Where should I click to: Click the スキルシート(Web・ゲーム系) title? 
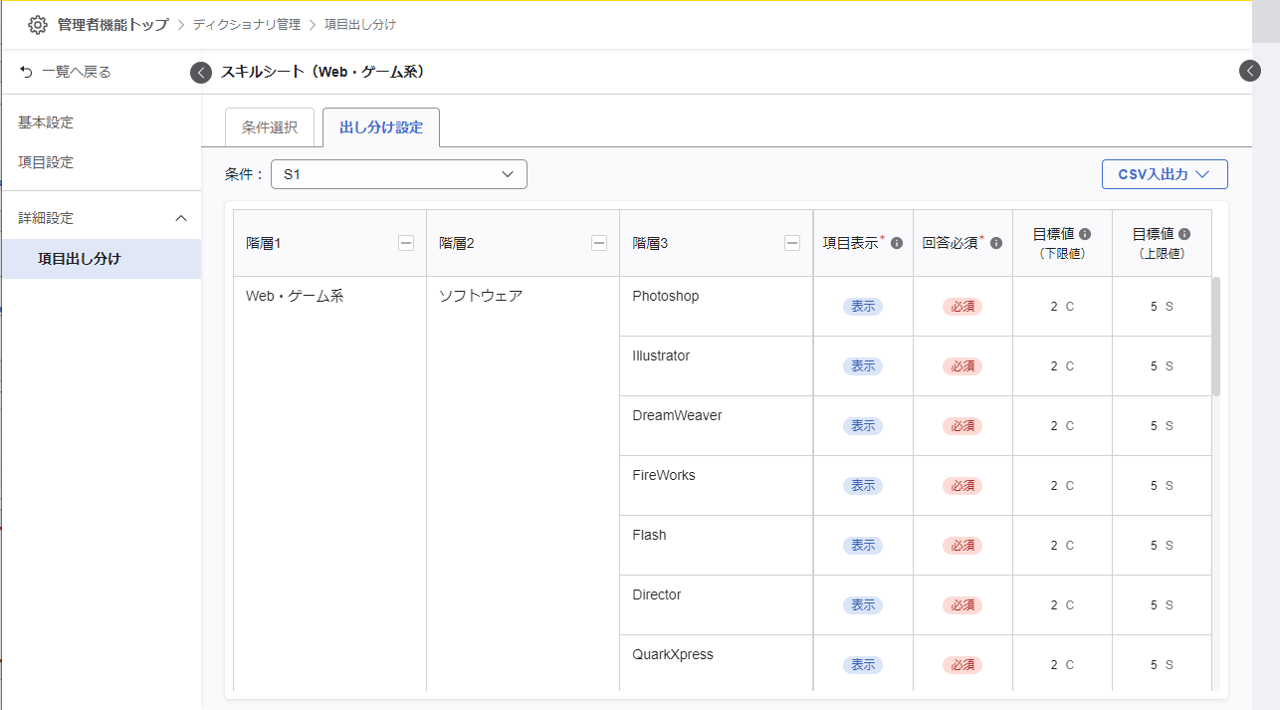pyautogui.click(x=323, y=72)
